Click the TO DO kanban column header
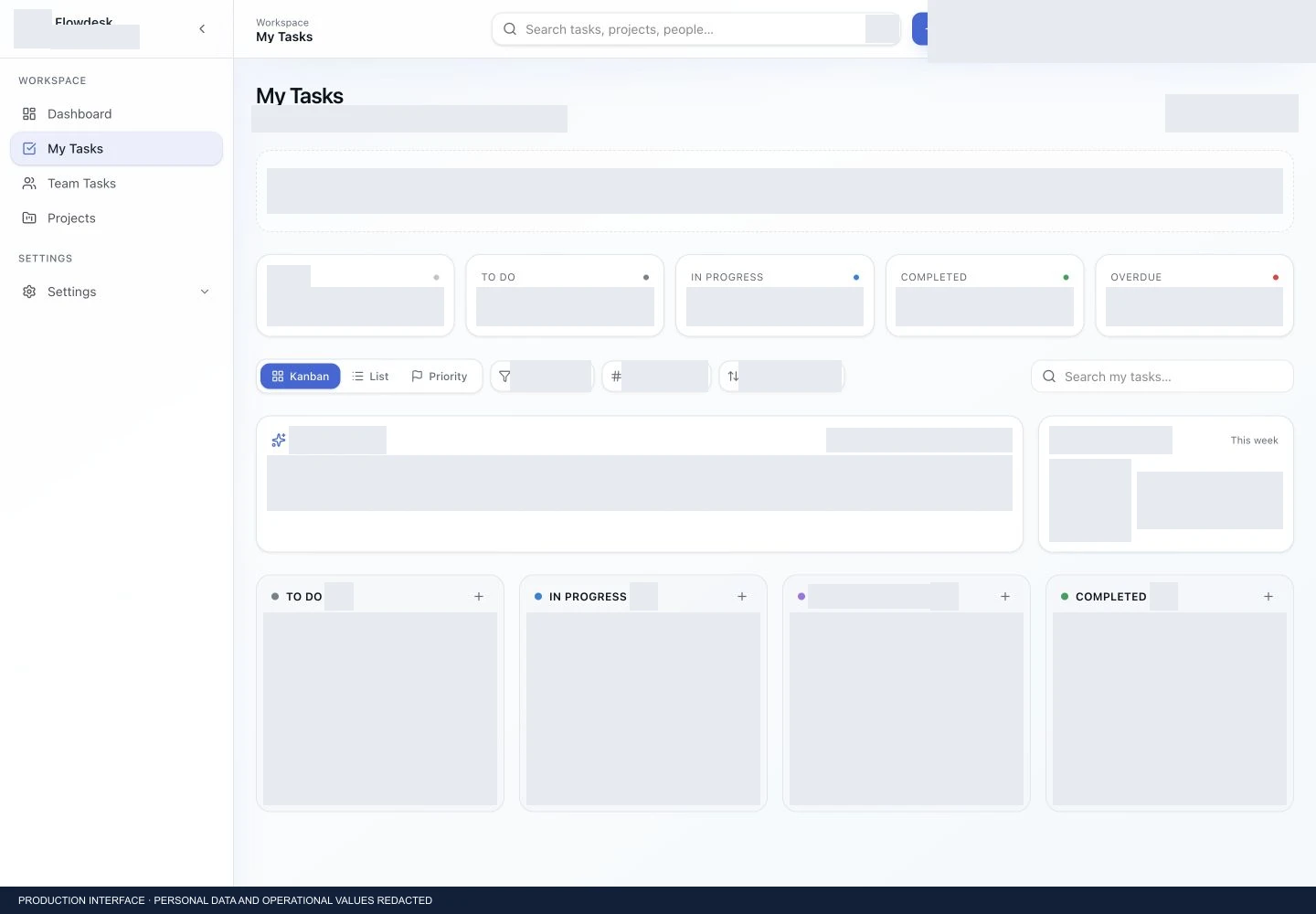This screenshot has height=914, width=1316. [x=304, y=597]
